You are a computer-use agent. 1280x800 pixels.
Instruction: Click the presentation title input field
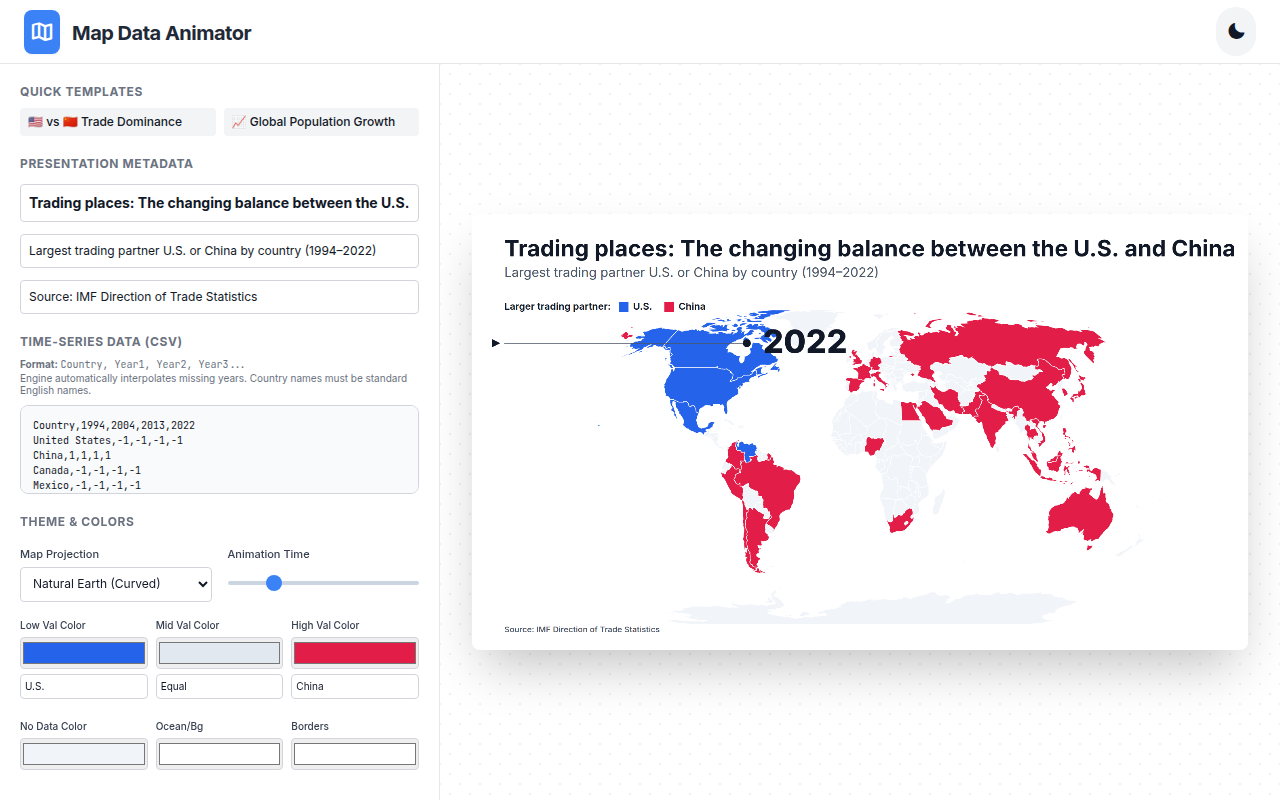[219, 203]
